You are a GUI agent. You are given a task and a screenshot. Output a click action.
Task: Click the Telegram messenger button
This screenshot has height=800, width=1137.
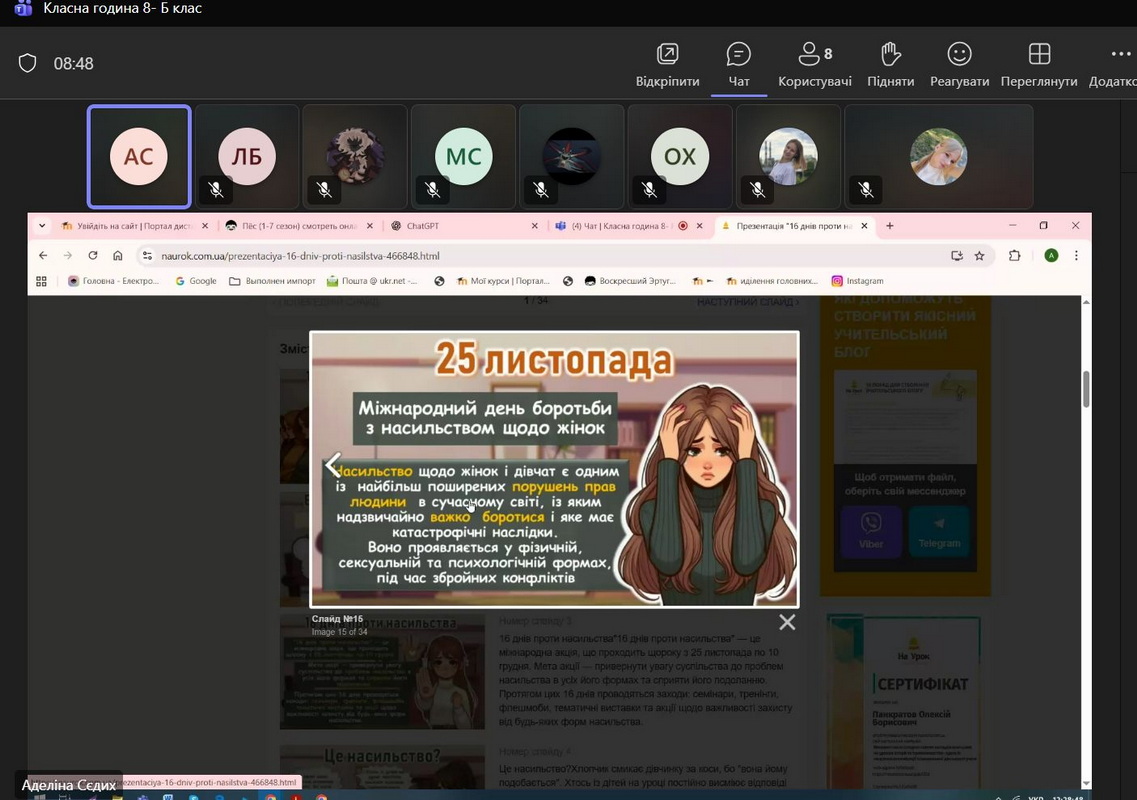pyautogui.click(x=939, y=530)
